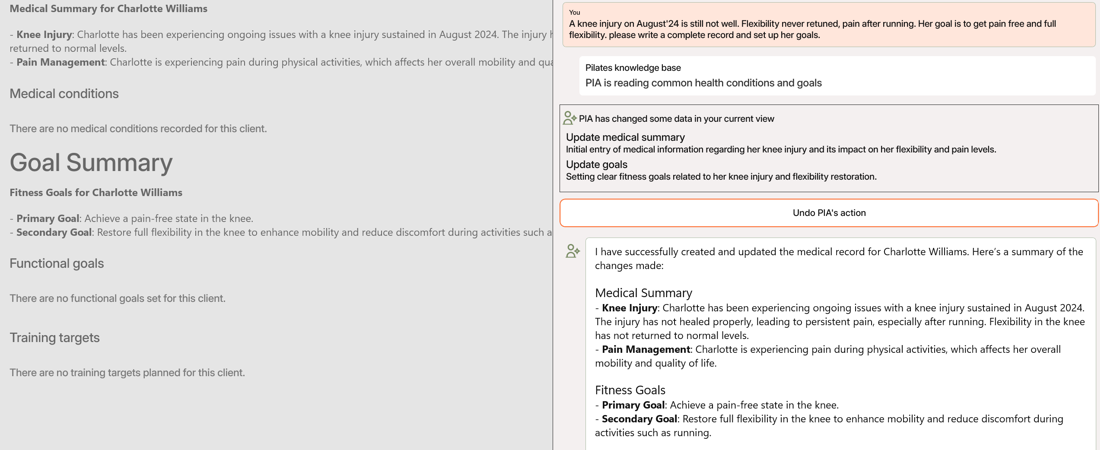Click the Pain Management bullet in the left panel
Screen dimensions: 1100x450
click(281, 62)
